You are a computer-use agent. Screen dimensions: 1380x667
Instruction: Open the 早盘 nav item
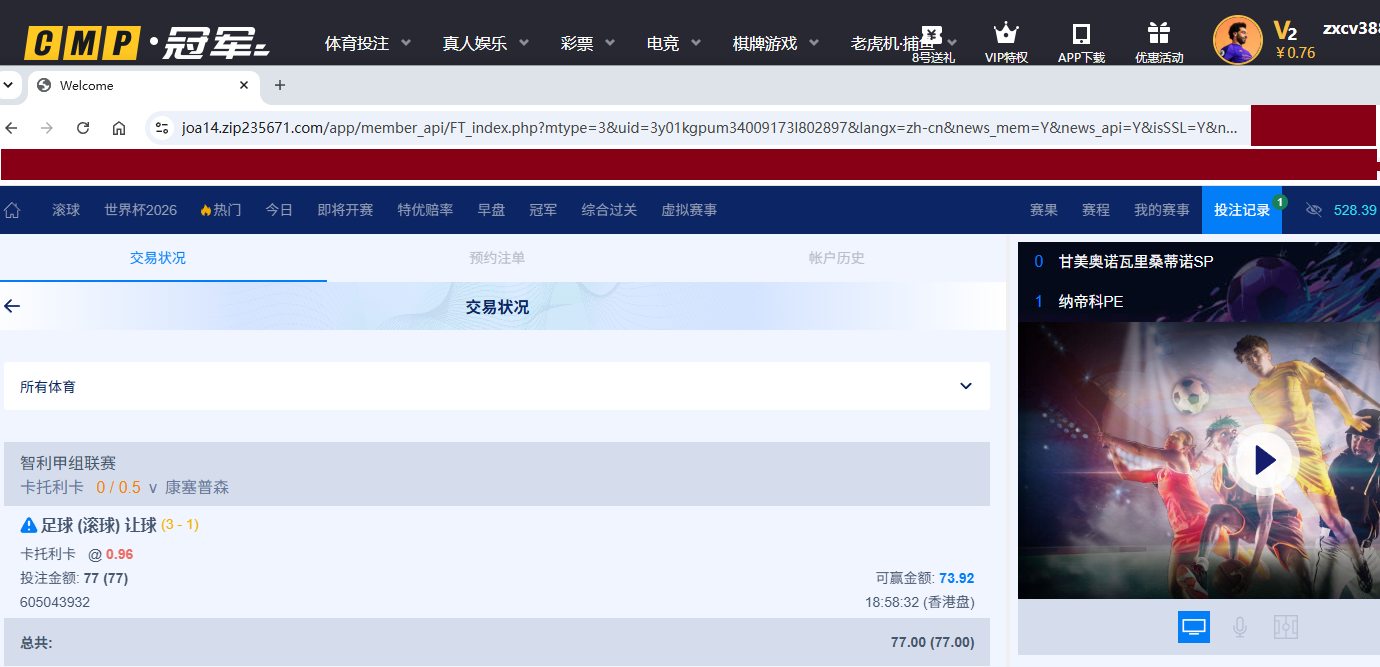[491, 210]
